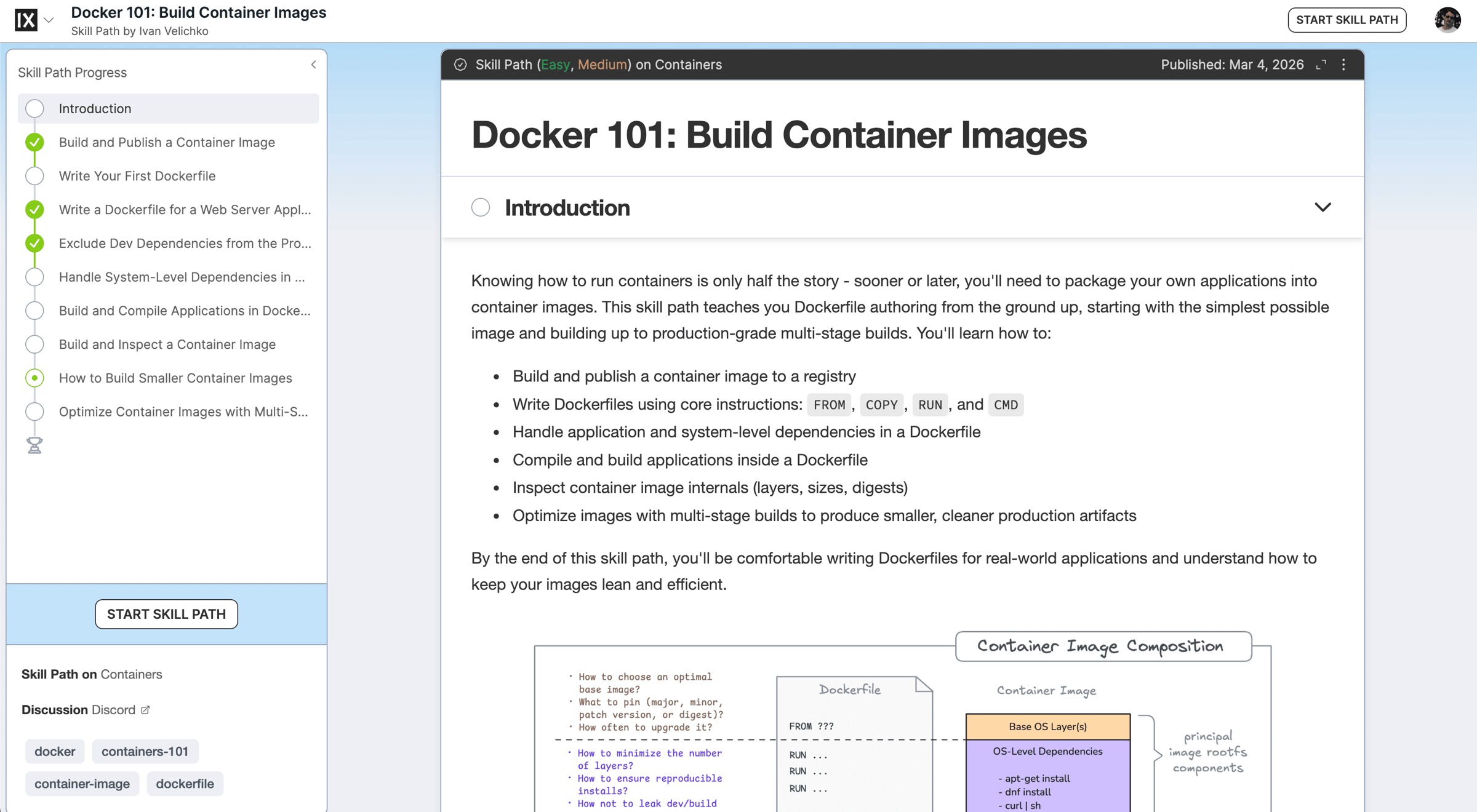
Task: Toggle circle beside How to Build Smaller Container Images
Action: coord(34,378)
